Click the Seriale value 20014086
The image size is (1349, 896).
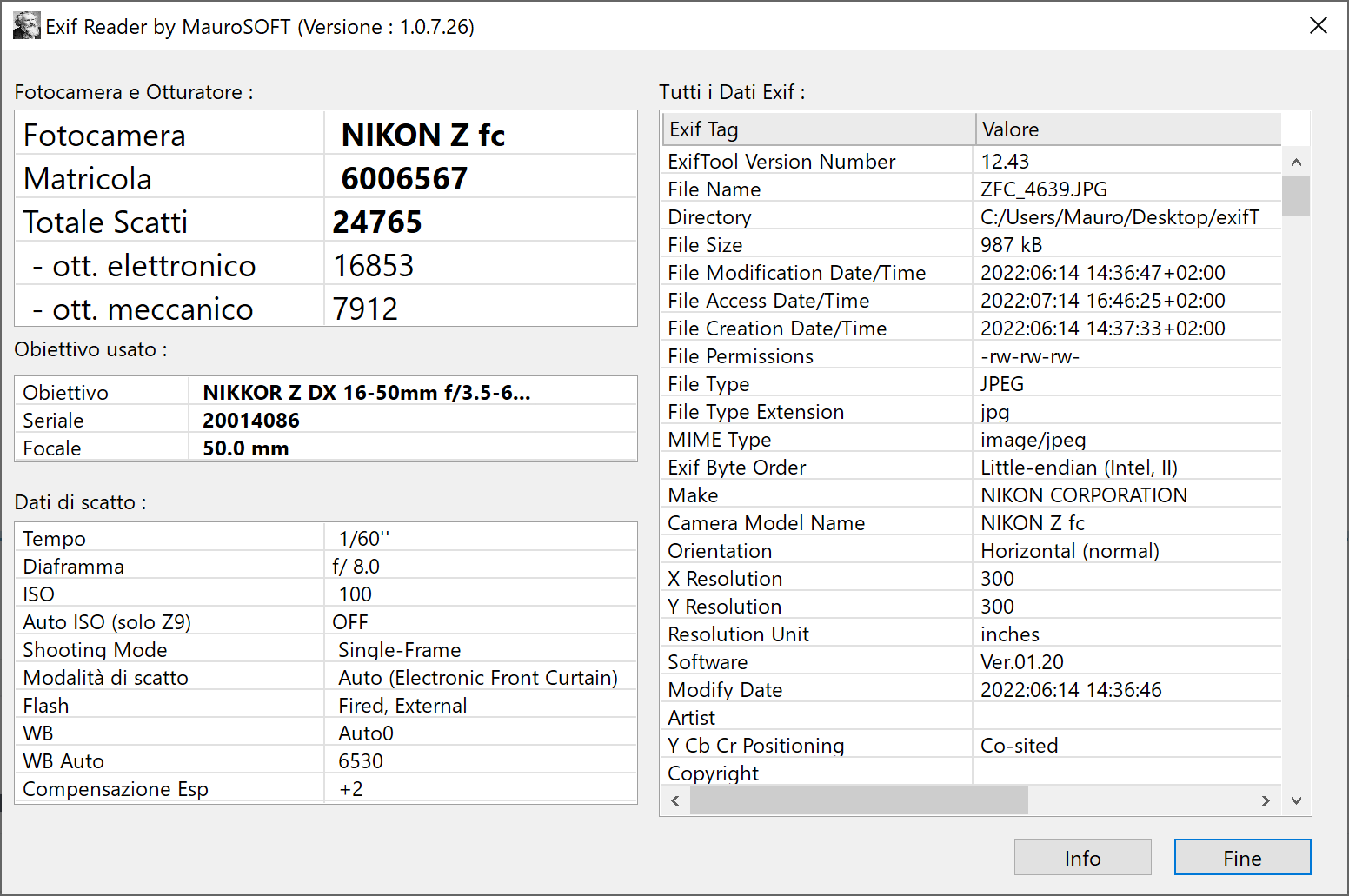[251, 421]
